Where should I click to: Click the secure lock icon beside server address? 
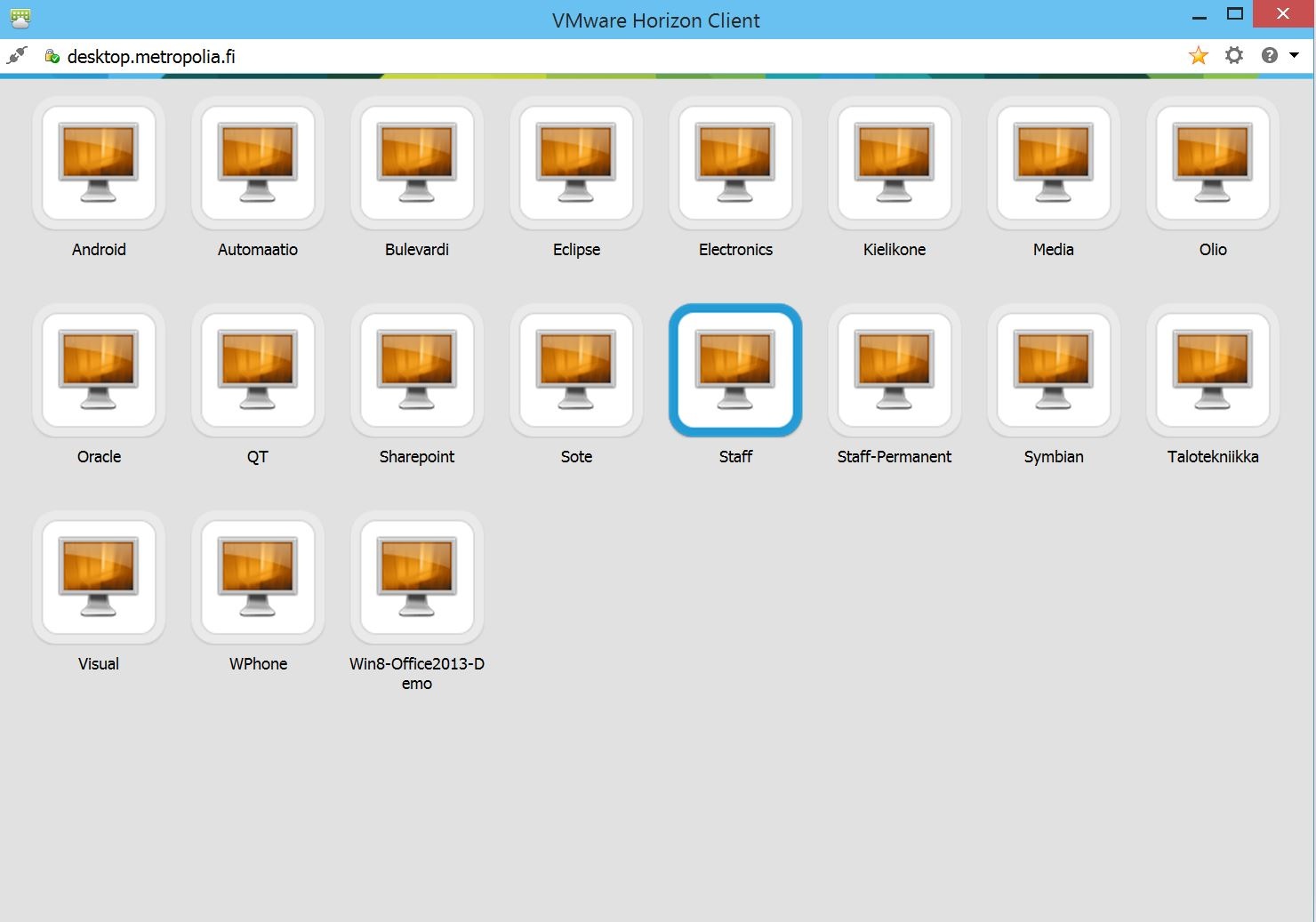click(52, 56)
